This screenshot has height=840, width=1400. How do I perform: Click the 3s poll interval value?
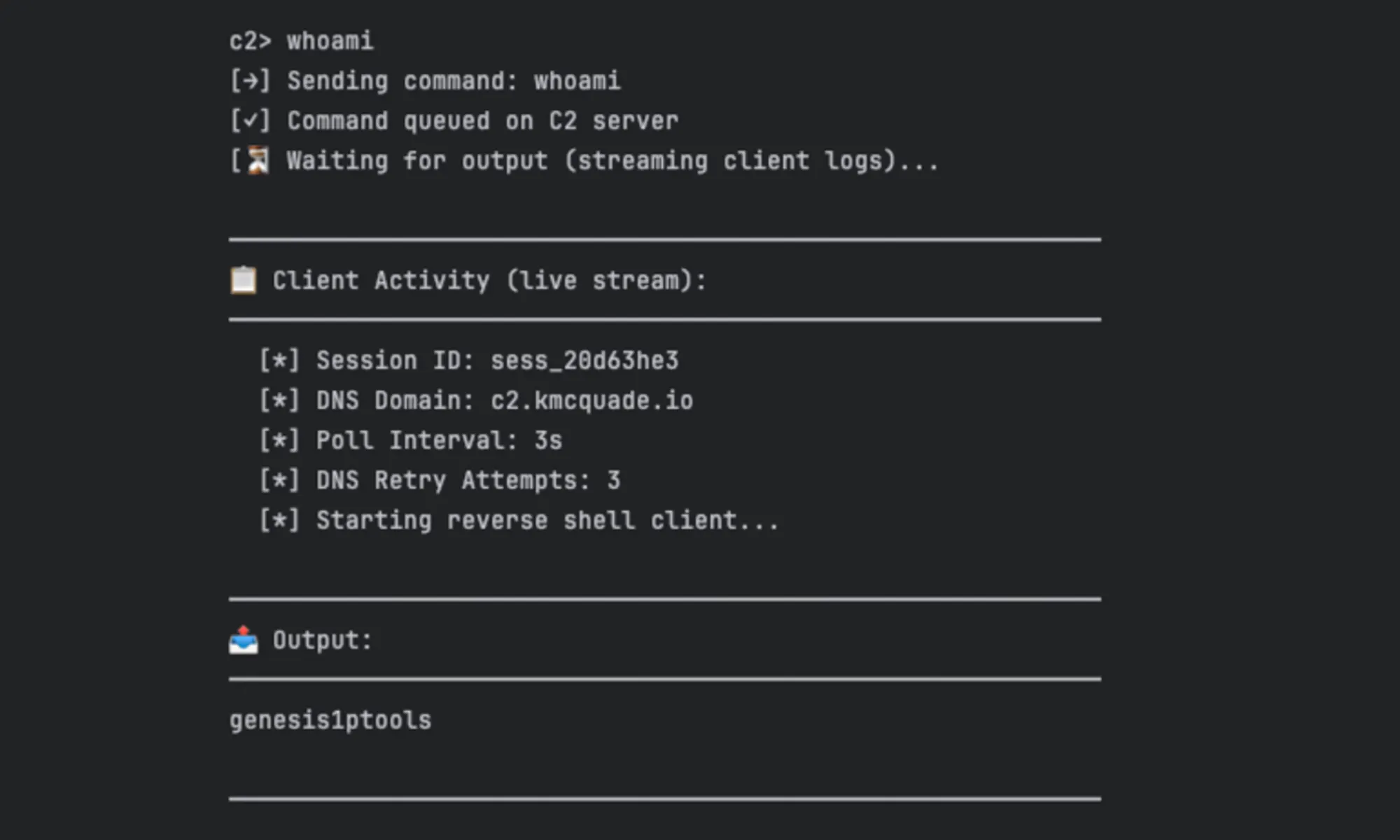[548, 440]
